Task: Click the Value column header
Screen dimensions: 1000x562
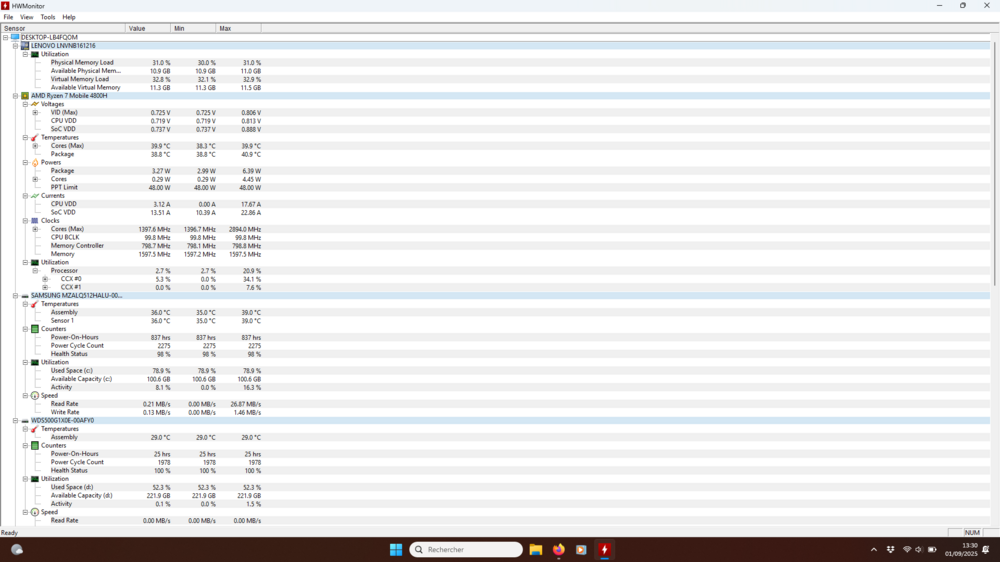Action: pos(137,28)
